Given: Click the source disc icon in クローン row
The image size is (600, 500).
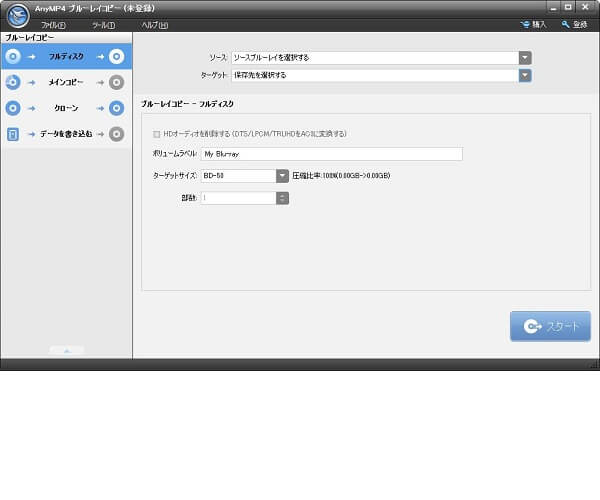Looking at the screenshot, I should [x=13, y=108].
